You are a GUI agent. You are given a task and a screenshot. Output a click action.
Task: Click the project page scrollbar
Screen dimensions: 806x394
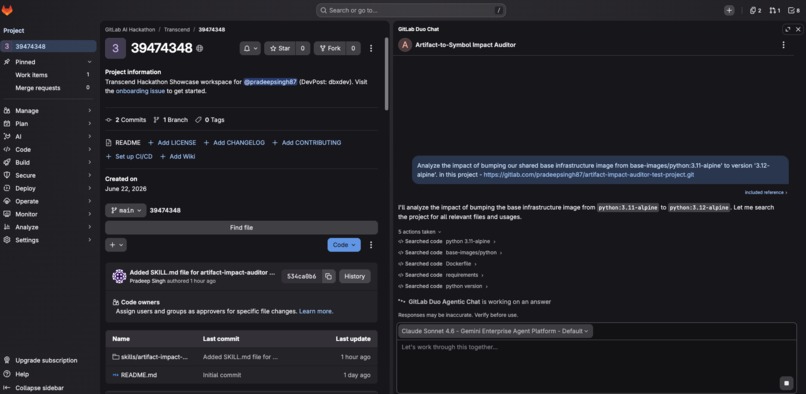(387, 73)
